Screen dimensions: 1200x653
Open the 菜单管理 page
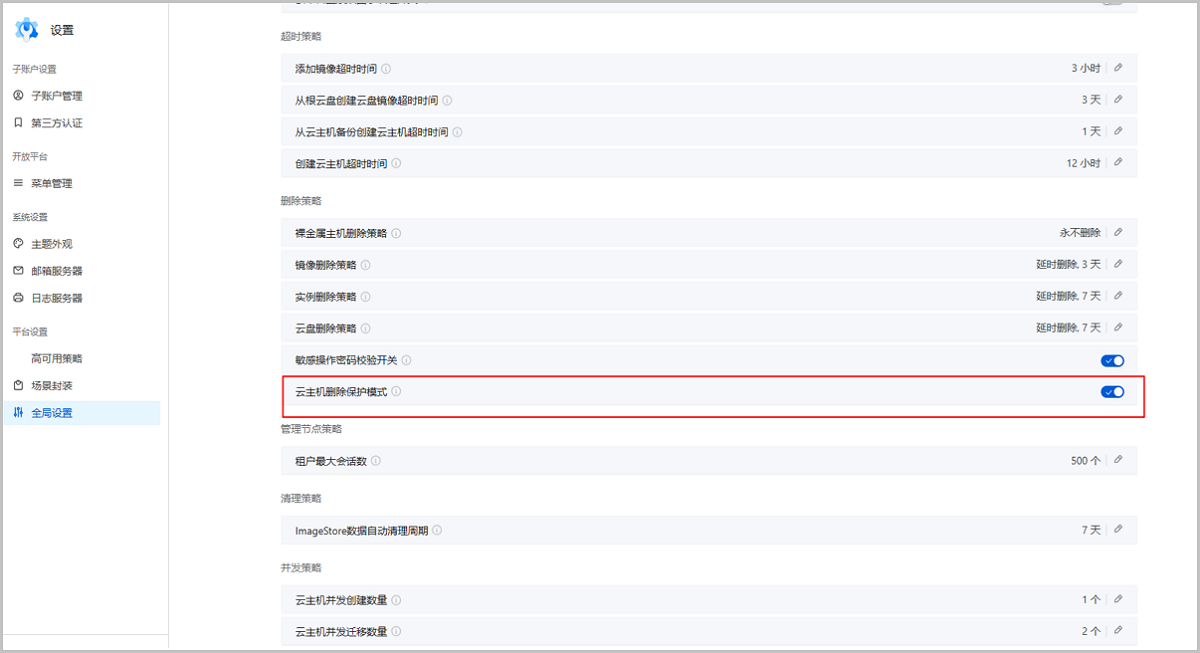click(x=51, y=183)
